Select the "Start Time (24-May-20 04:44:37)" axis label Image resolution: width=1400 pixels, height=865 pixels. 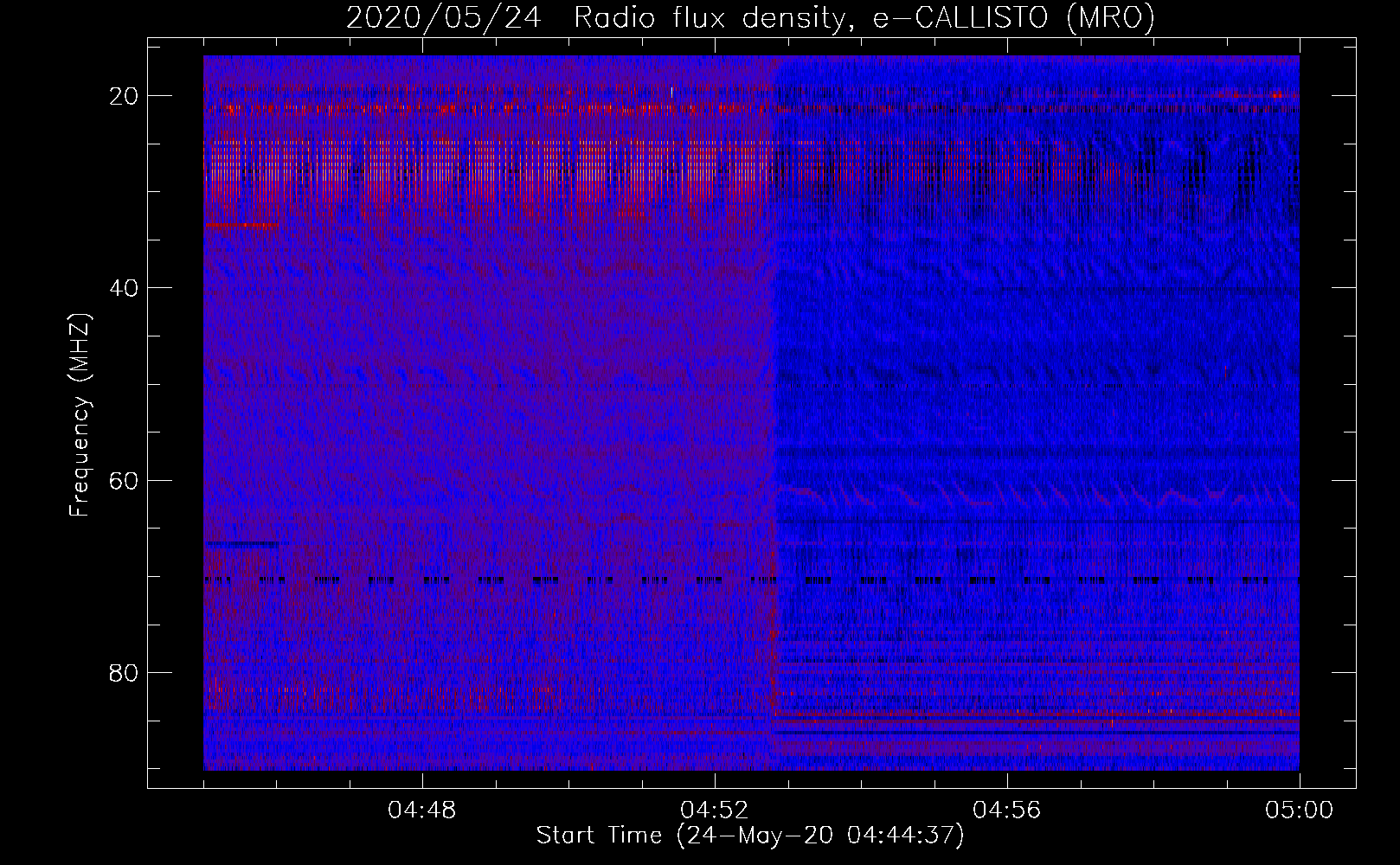click(750, 836)
